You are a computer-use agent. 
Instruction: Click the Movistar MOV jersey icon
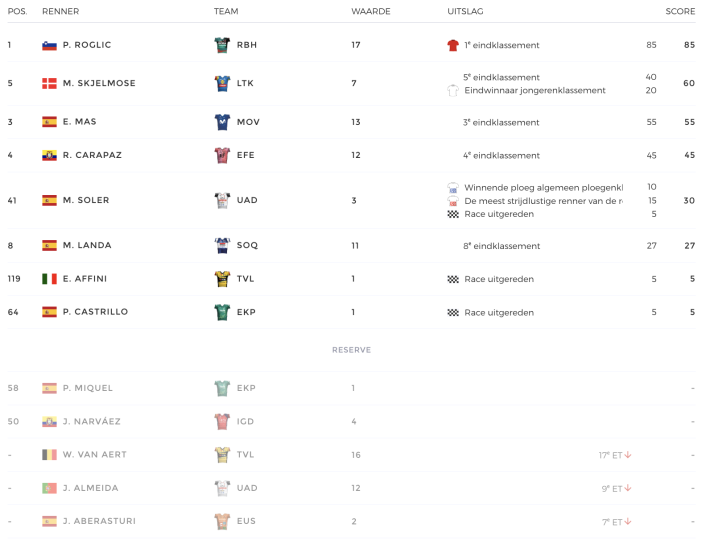[x=222, y=122]
